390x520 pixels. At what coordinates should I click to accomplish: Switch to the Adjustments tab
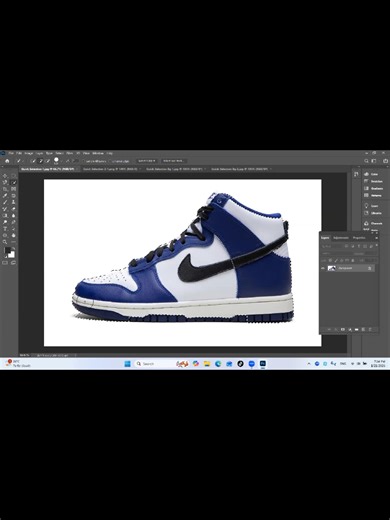tap(341, 238)
